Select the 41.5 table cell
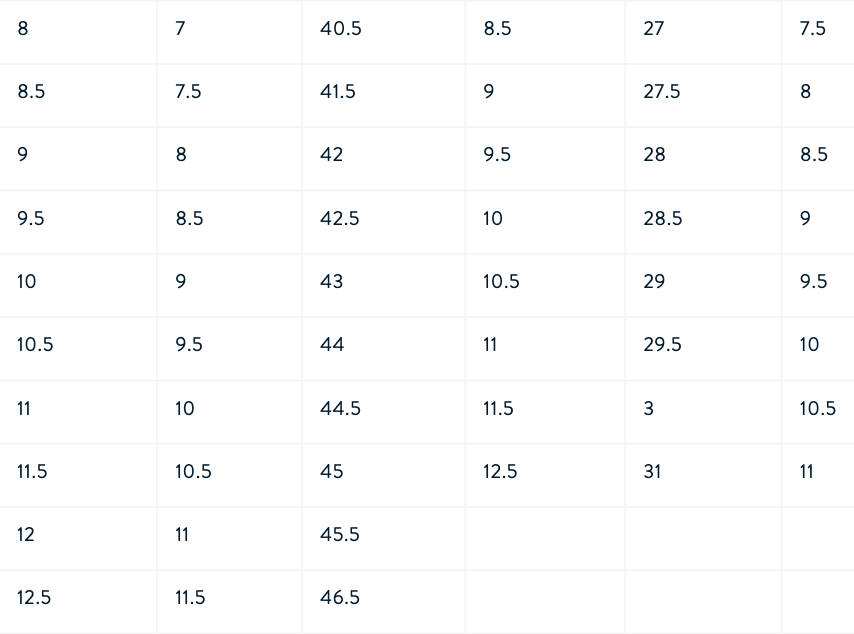This screenshot has height=634, width=854. 383,96
